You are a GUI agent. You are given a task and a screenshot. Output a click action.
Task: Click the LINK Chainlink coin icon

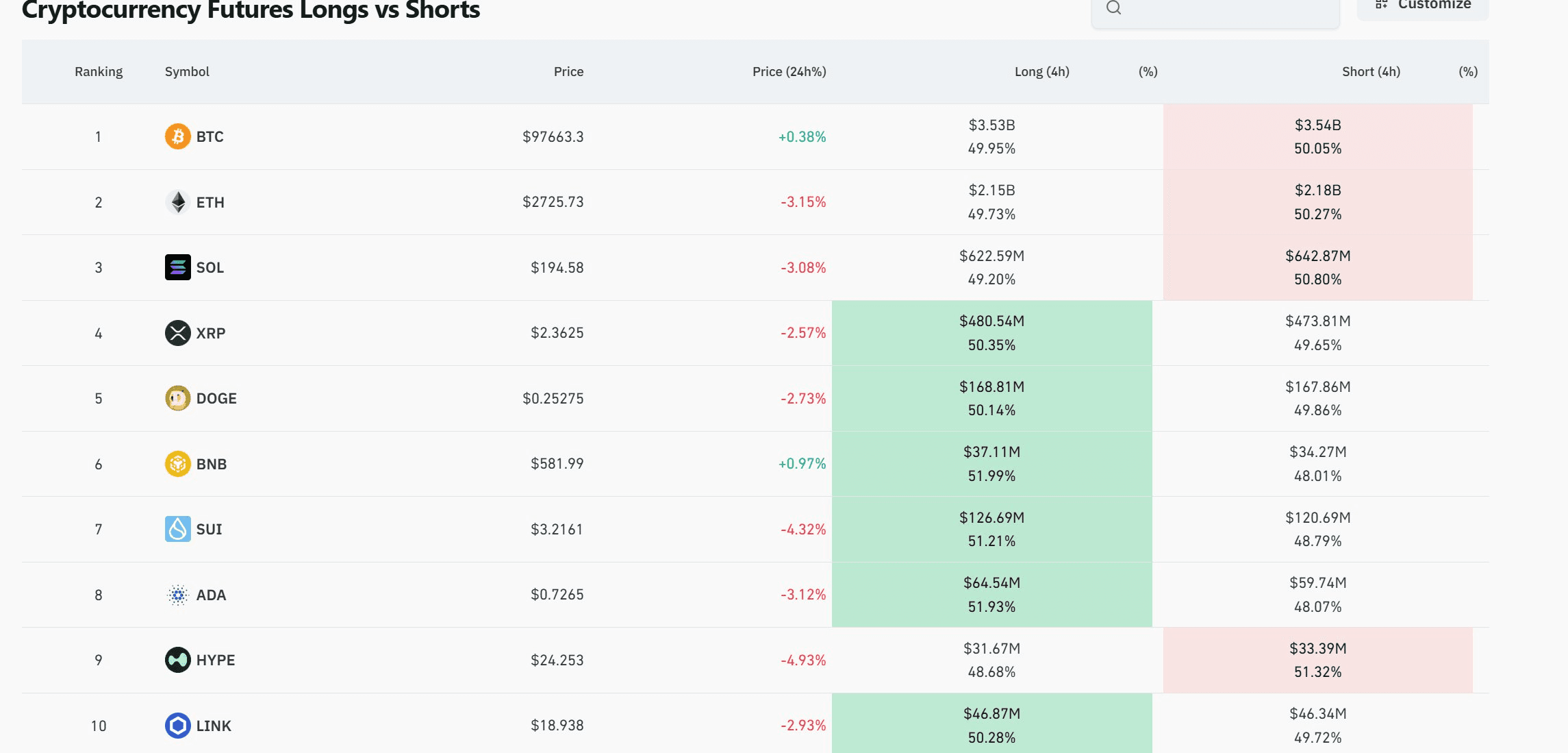pos(178,726)
